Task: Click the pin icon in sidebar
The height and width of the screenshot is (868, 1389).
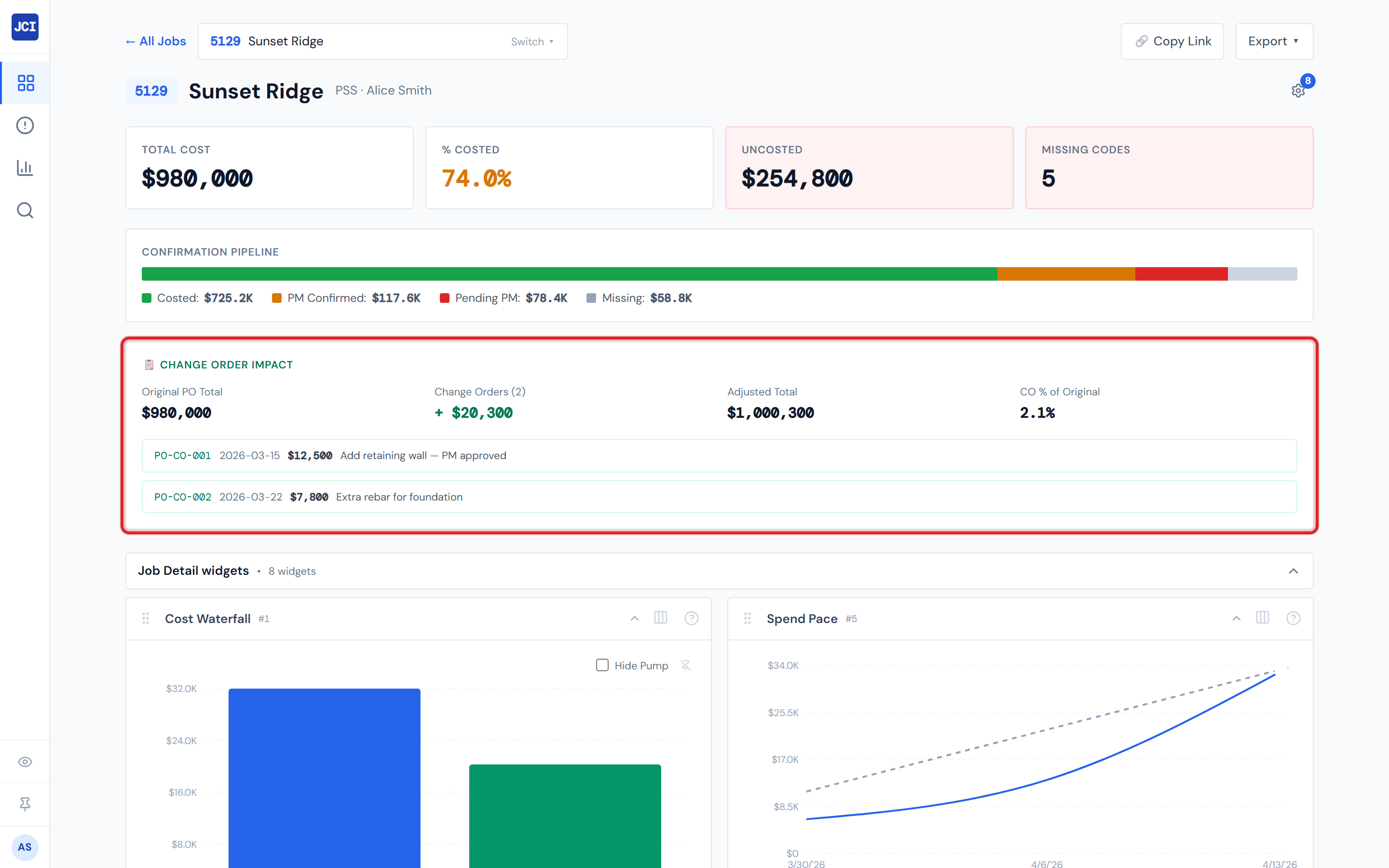Action: pos(25,804)
